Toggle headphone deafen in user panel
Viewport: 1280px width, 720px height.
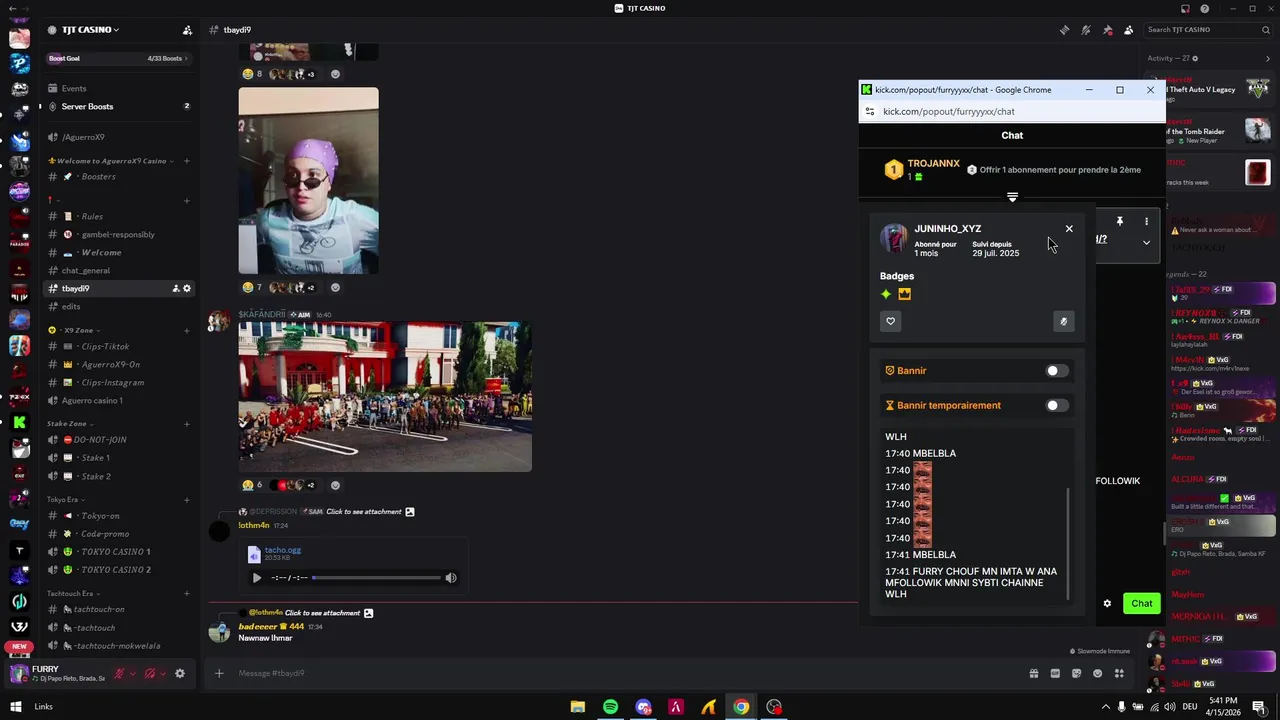tap(151, 674)
